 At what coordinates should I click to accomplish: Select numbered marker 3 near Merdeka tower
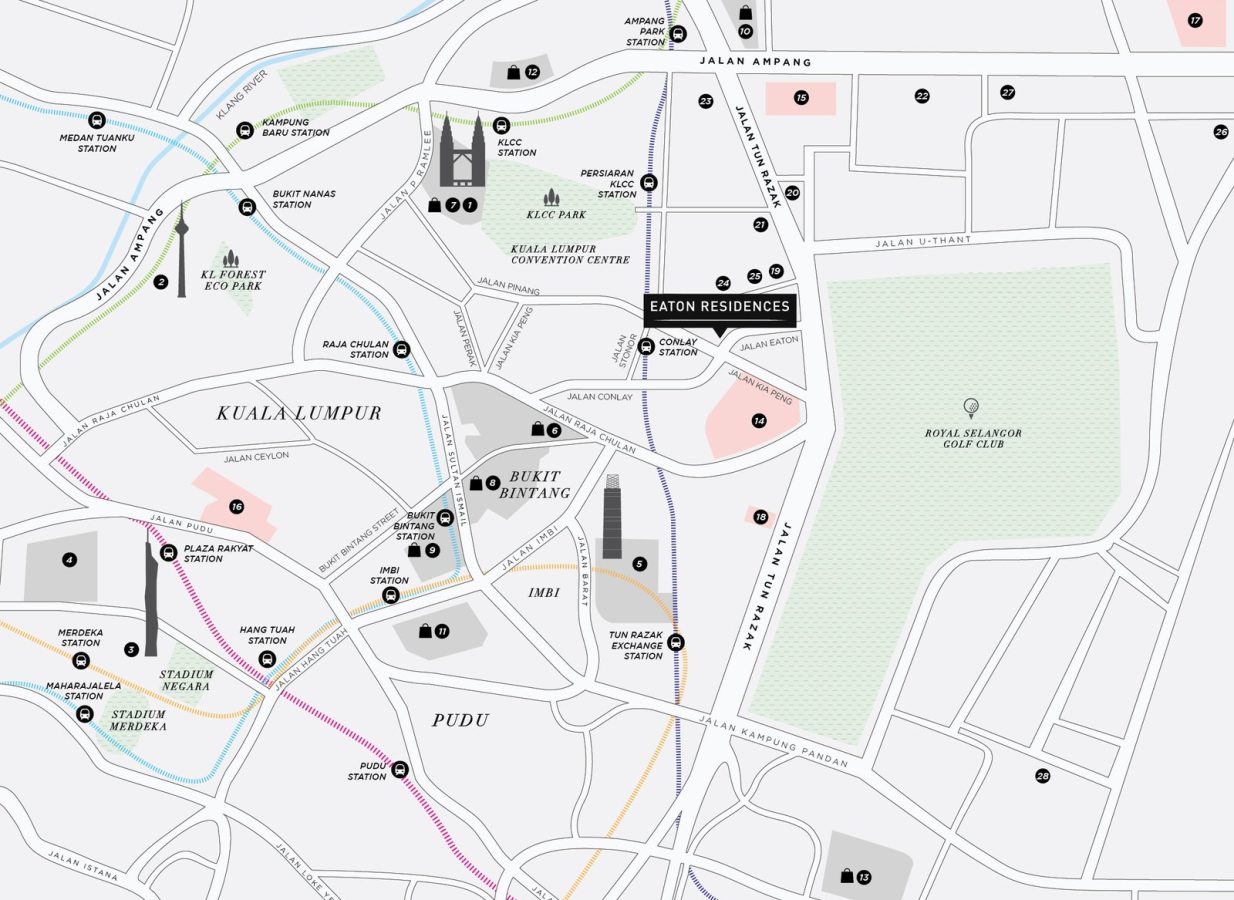pyautogui.click(x=131, y=649)
